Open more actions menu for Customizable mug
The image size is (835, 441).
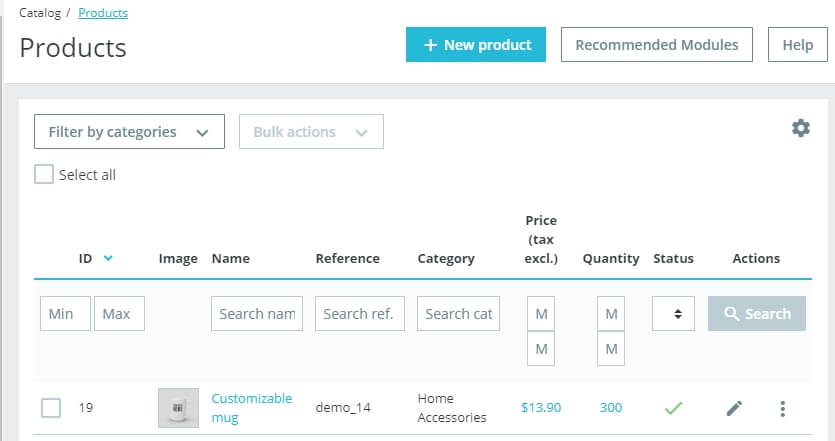tap(782, 408)
